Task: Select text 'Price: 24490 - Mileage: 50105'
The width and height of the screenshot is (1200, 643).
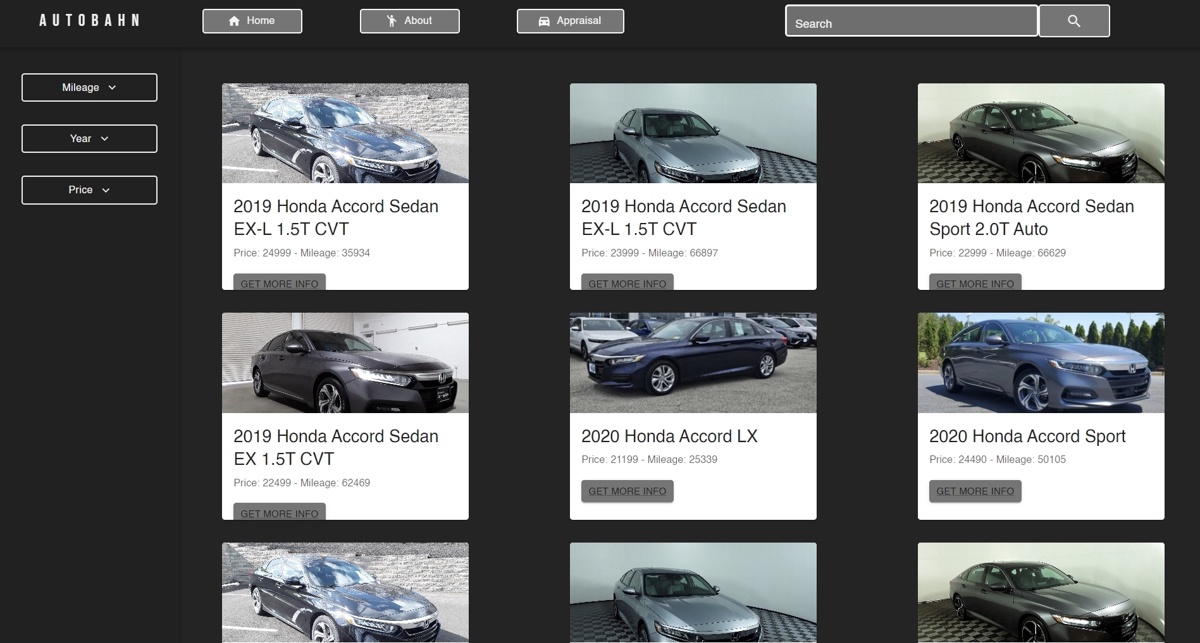Action: 998,460
